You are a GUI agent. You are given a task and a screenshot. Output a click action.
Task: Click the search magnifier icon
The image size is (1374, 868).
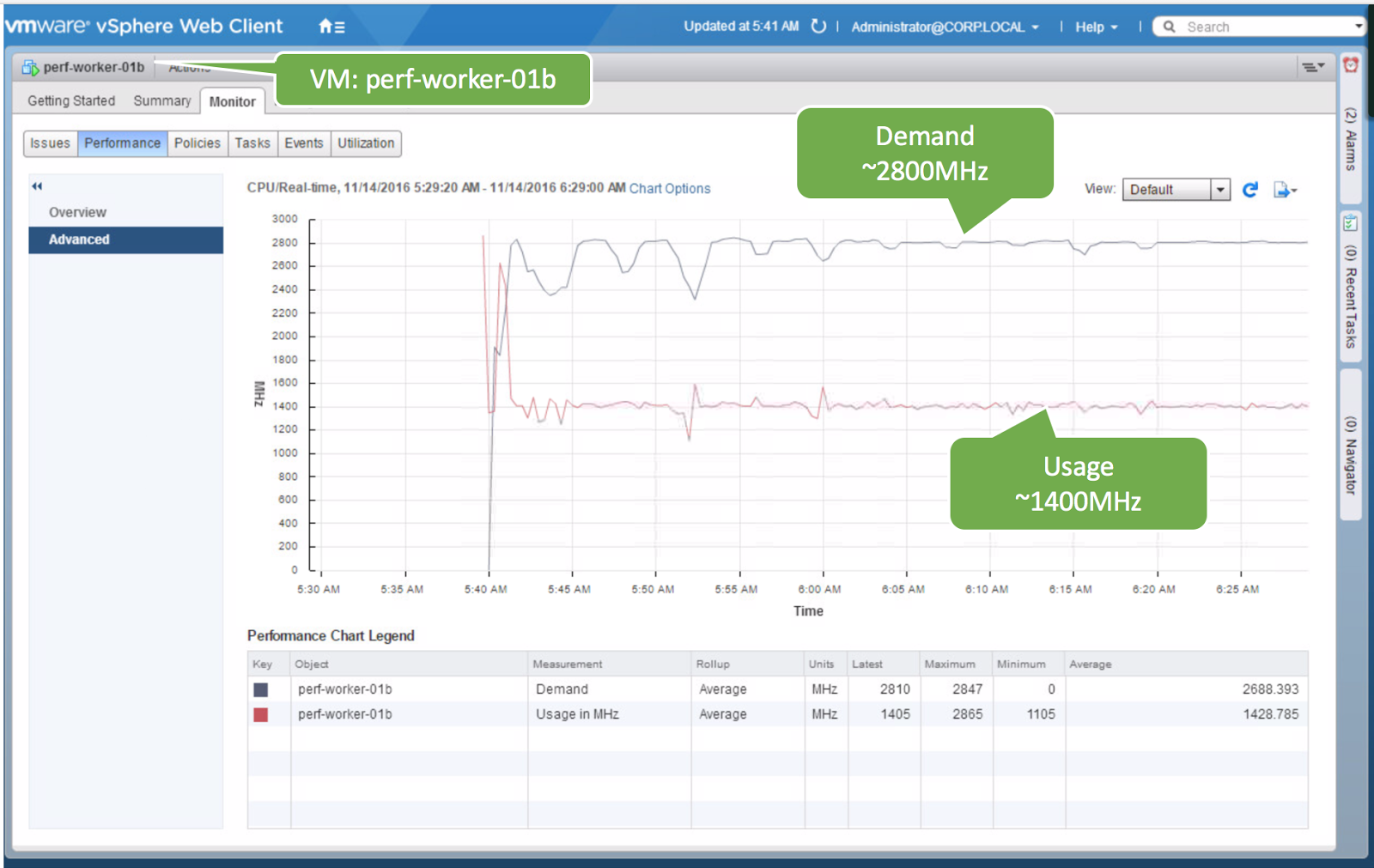tap(1168, 26)
